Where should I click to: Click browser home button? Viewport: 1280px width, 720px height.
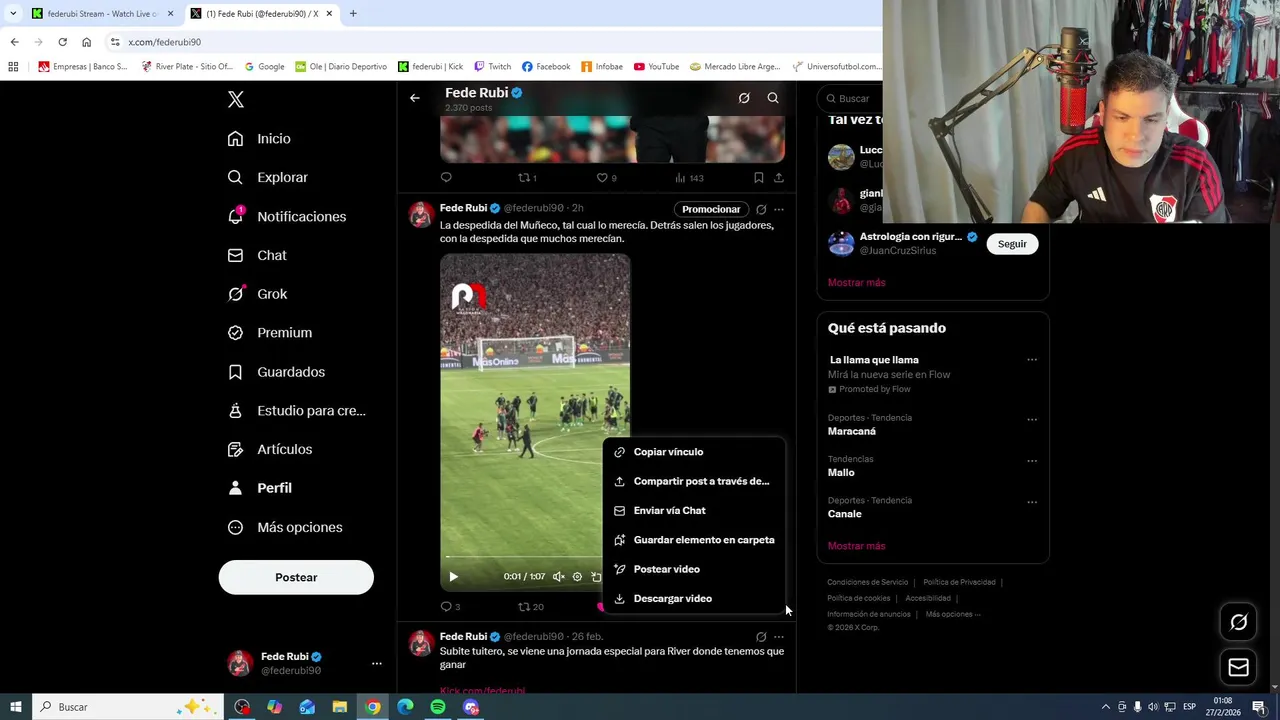click(86, 42)
